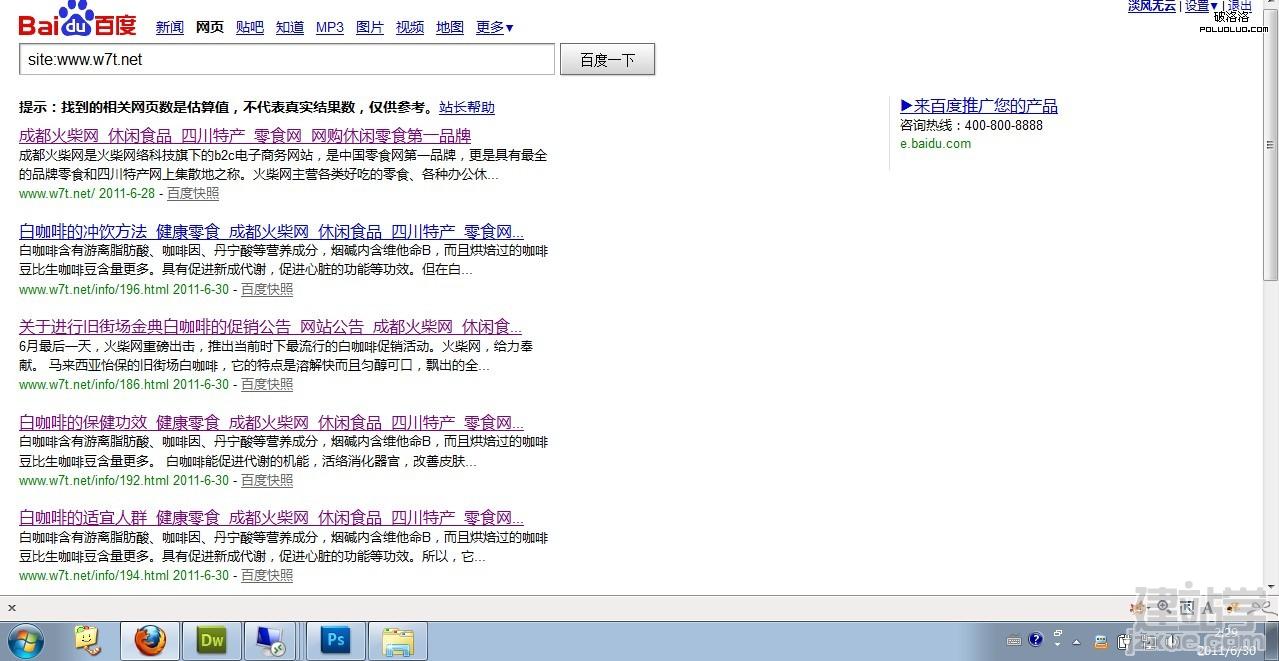Open the 图片 images tab
This screenshot has width=1279, height=661.
pyautogui.click(x=370, y=28)
